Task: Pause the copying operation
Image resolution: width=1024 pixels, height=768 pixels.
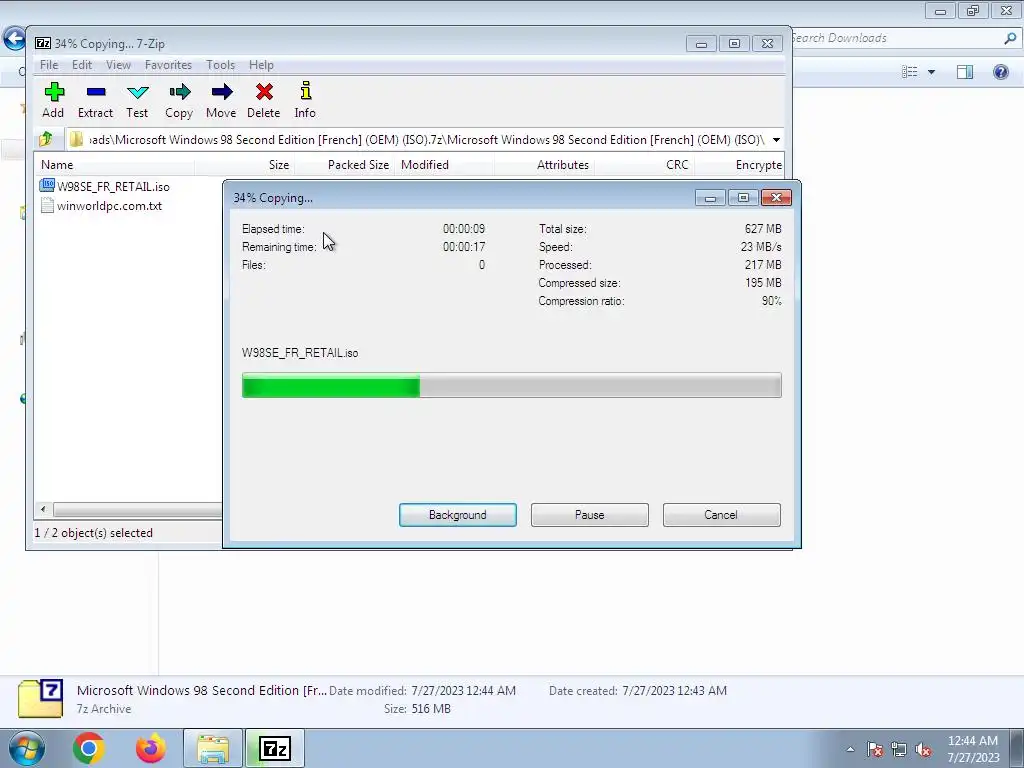Action: pyautogui.click(x=590, y=515)
